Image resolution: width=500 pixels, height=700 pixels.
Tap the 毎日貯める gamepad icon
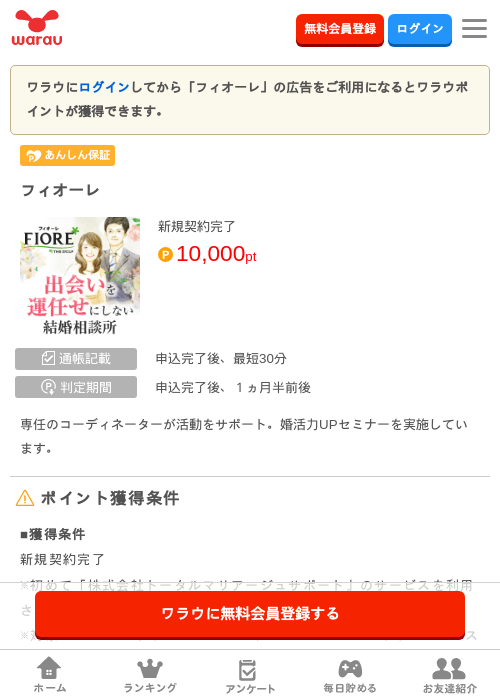[x=350, y=669]
